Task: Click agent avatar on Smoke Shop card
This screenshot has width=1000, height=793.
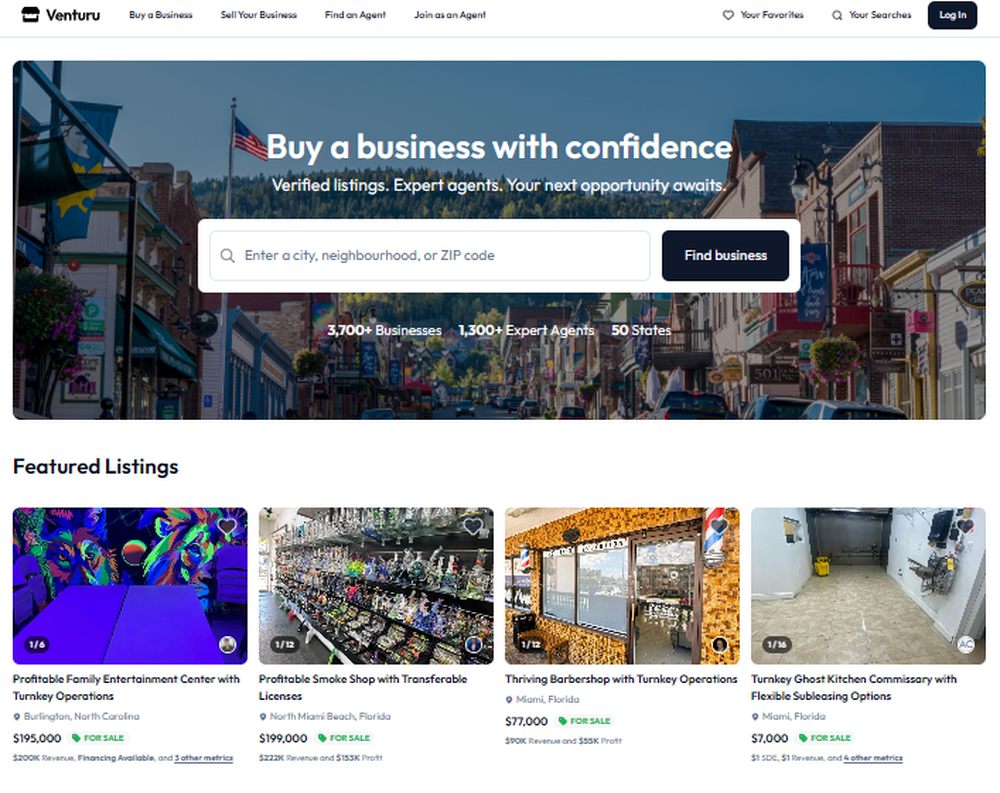Action: pos(474,644)
